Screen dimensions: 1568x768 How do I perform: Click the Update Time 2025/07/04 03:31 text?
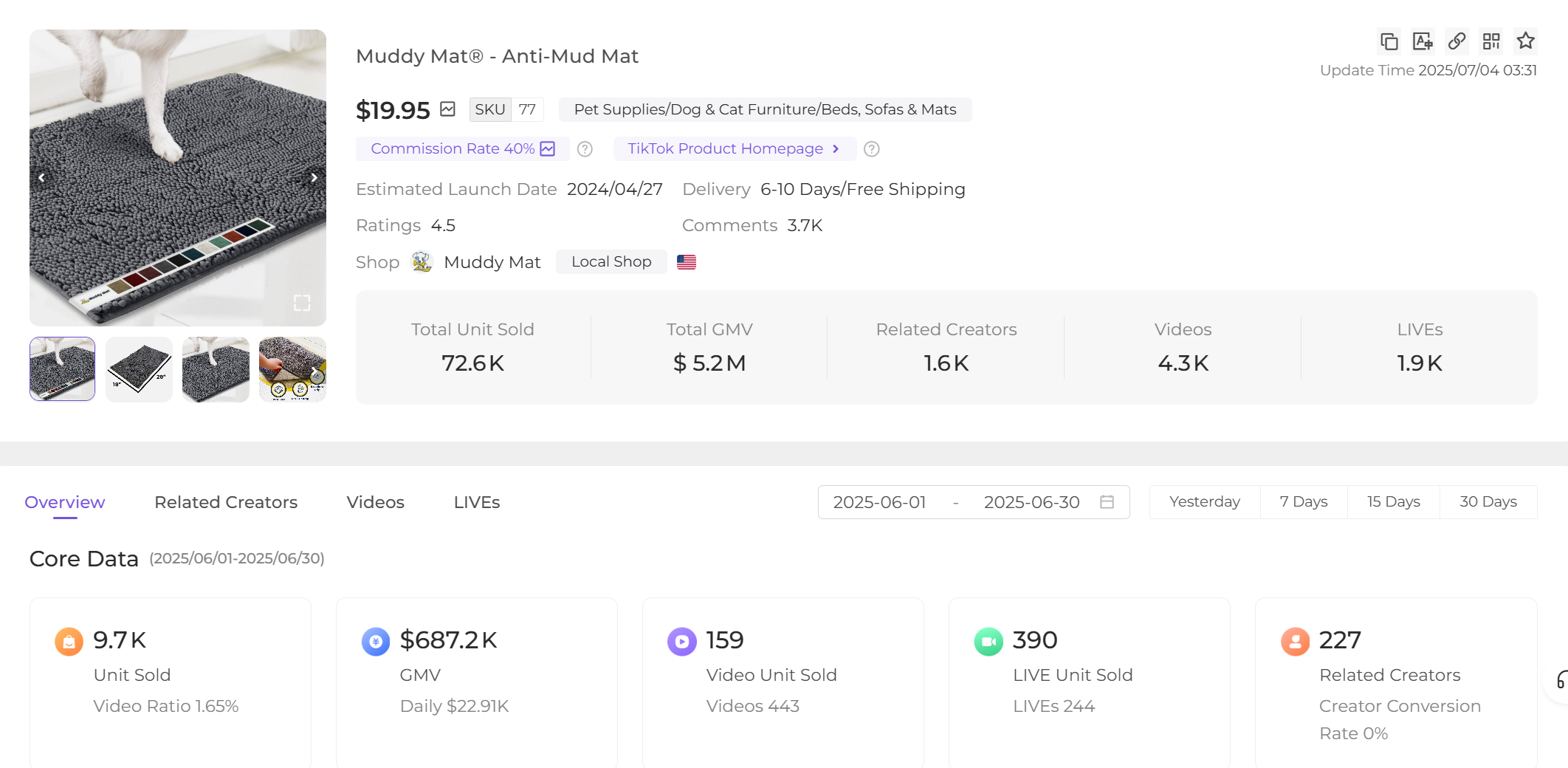(x=1428, y=70)
